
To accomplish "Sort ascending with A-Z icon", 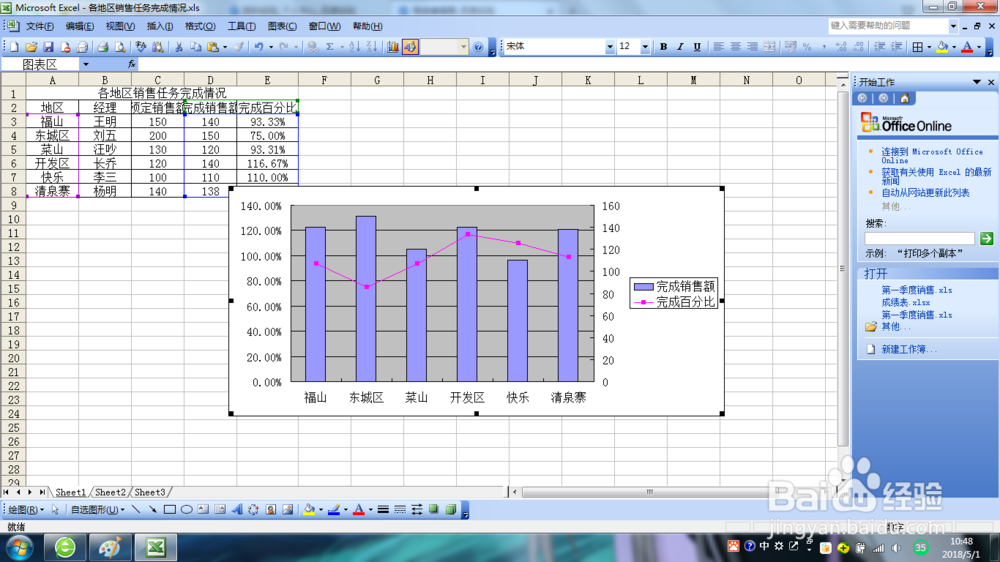I will coord(355,47).
